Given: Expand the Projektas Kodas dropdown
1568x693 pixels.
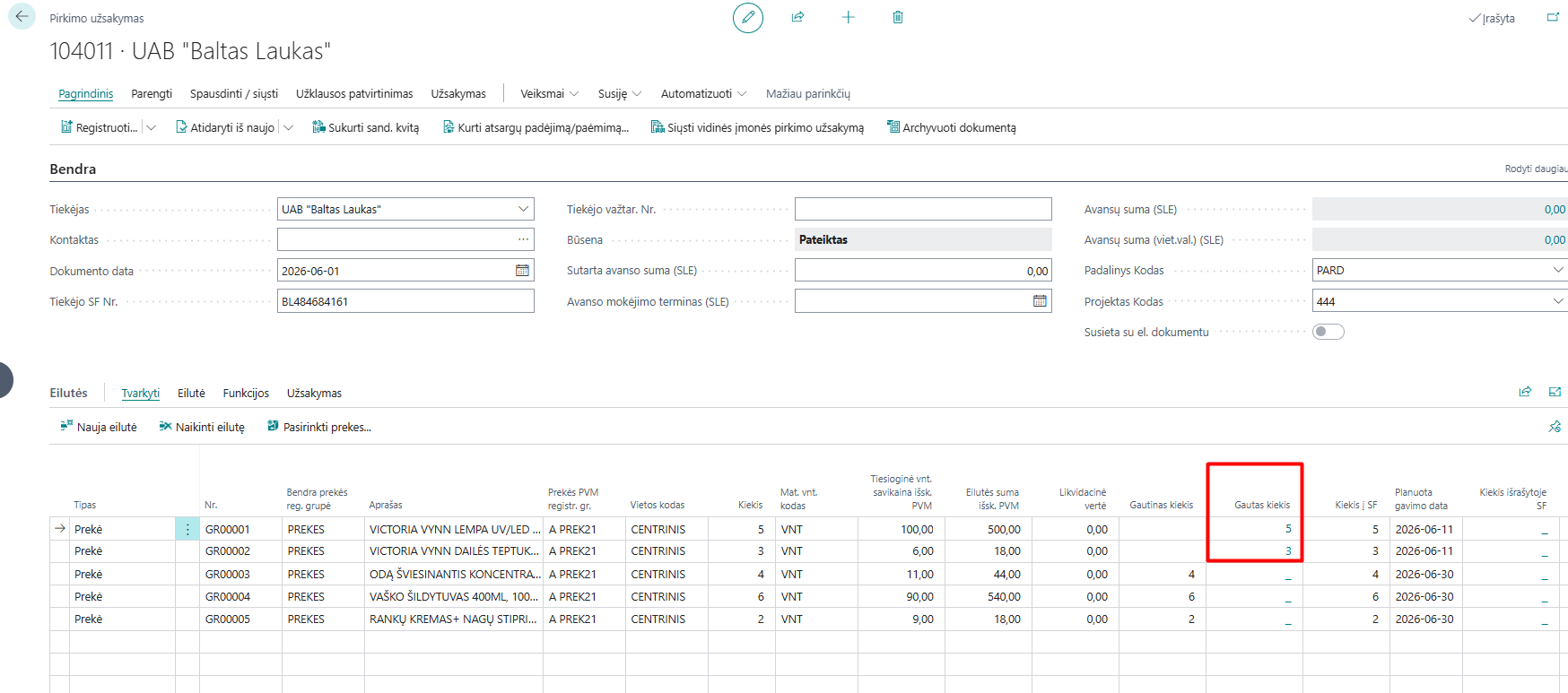Looking at the screenshot, I should (1558, 301).
